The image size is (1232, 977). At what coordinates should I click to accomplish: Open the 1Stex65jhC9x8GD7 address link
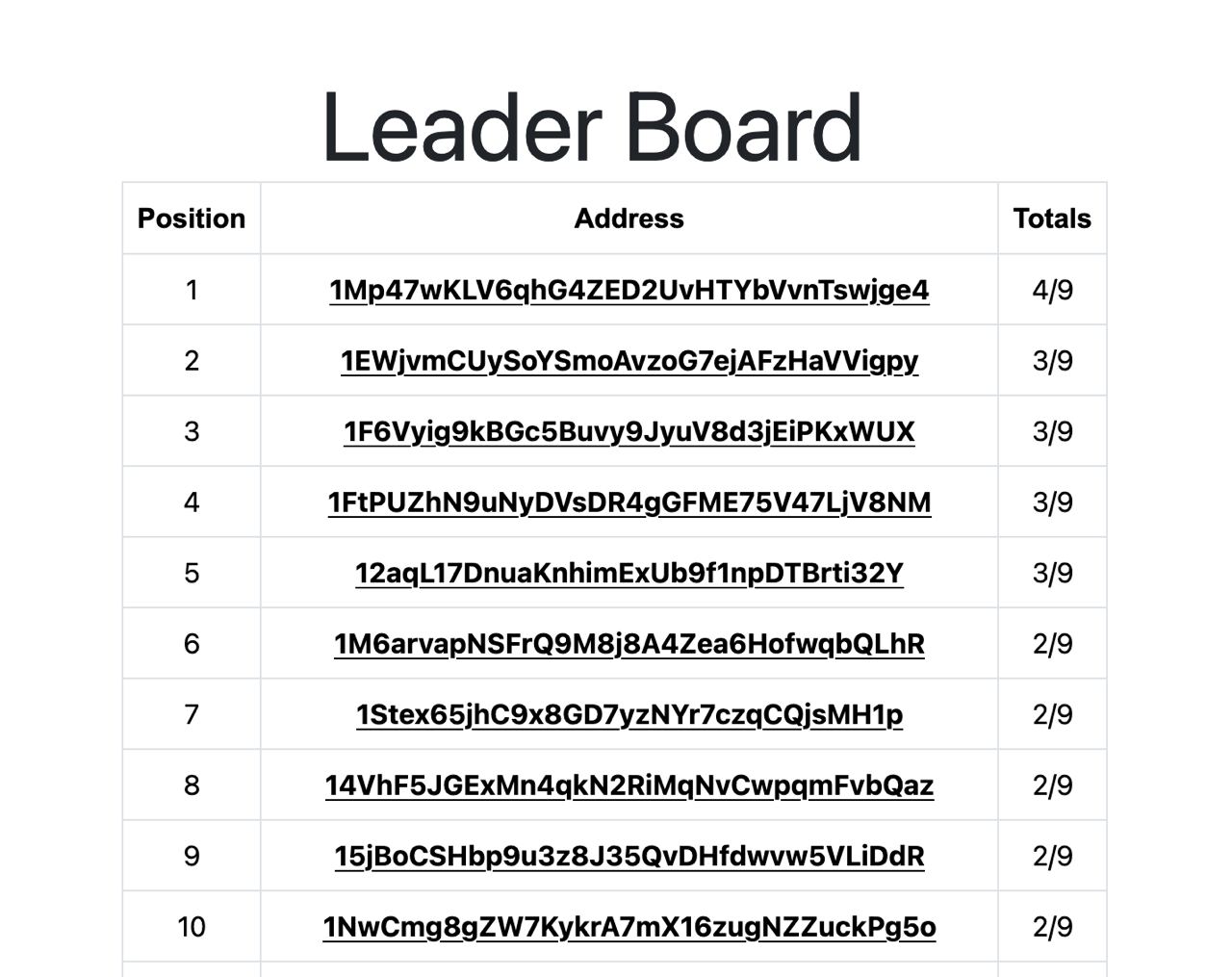click(x=629, y=714)
